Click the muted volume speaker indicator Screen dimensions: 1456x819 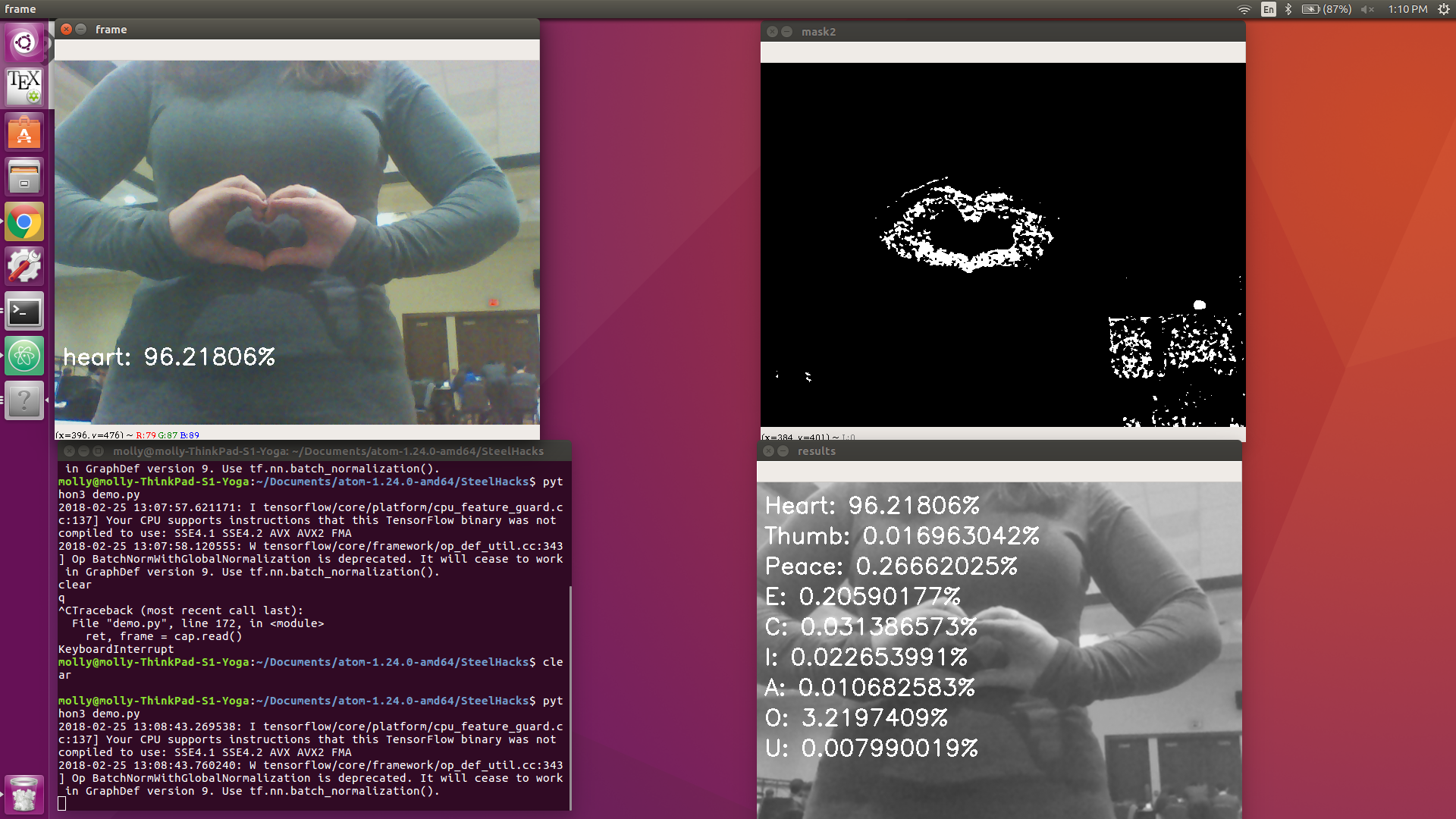(x=1367, y=9)
